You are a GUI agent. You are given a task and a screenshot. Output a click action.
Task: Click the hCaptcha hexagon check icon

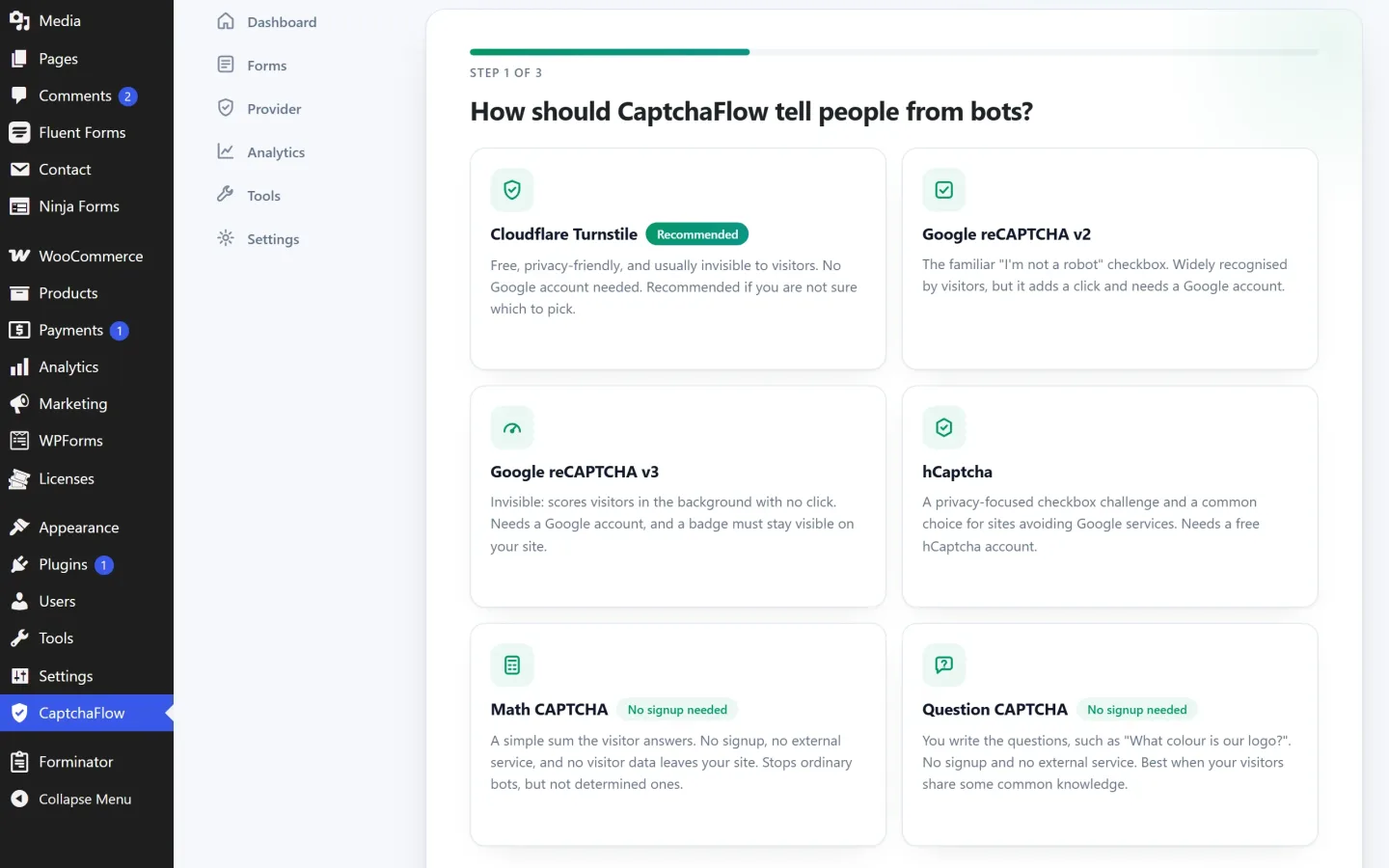click(x=944, y=427)
